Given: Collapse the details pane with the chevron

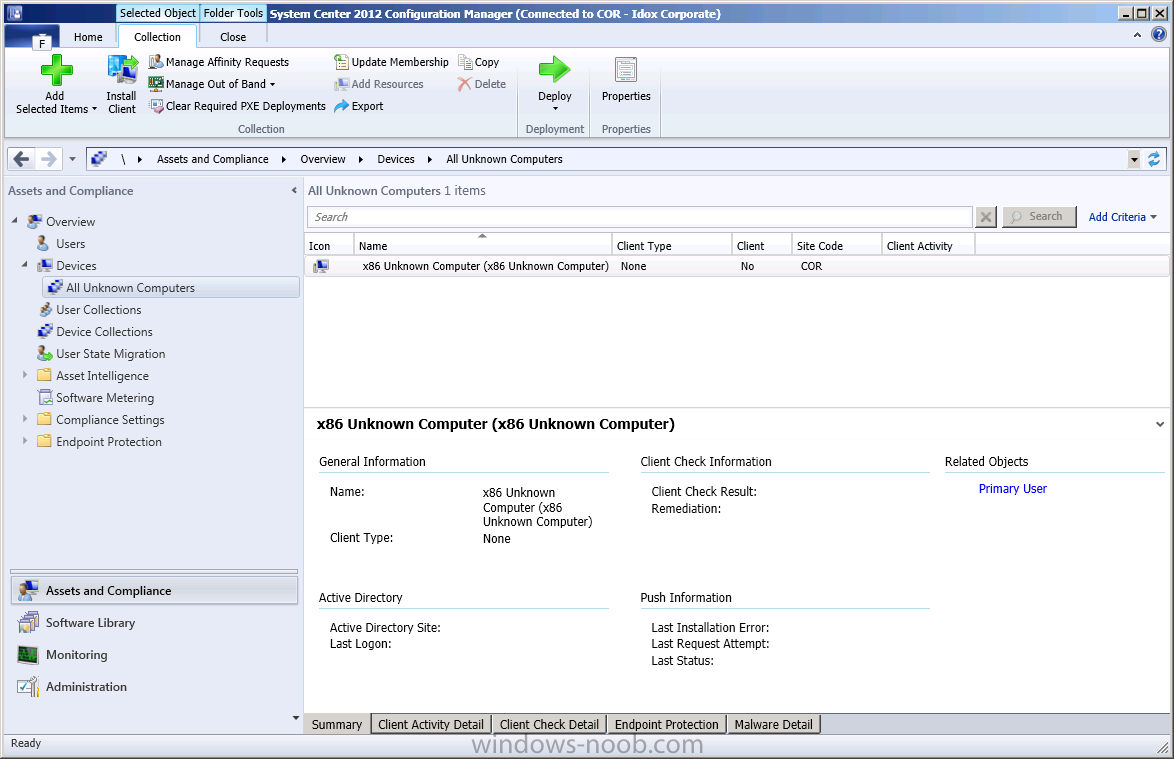Looking at the screenshot, I should [1160, 424].
